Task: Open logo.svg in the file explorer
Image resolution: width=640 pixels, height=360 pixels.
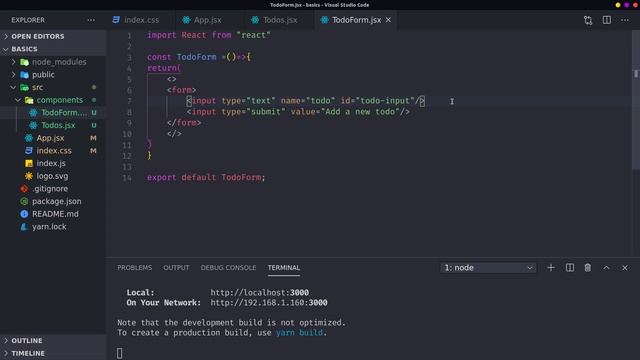Action: [x=53, y=176]
